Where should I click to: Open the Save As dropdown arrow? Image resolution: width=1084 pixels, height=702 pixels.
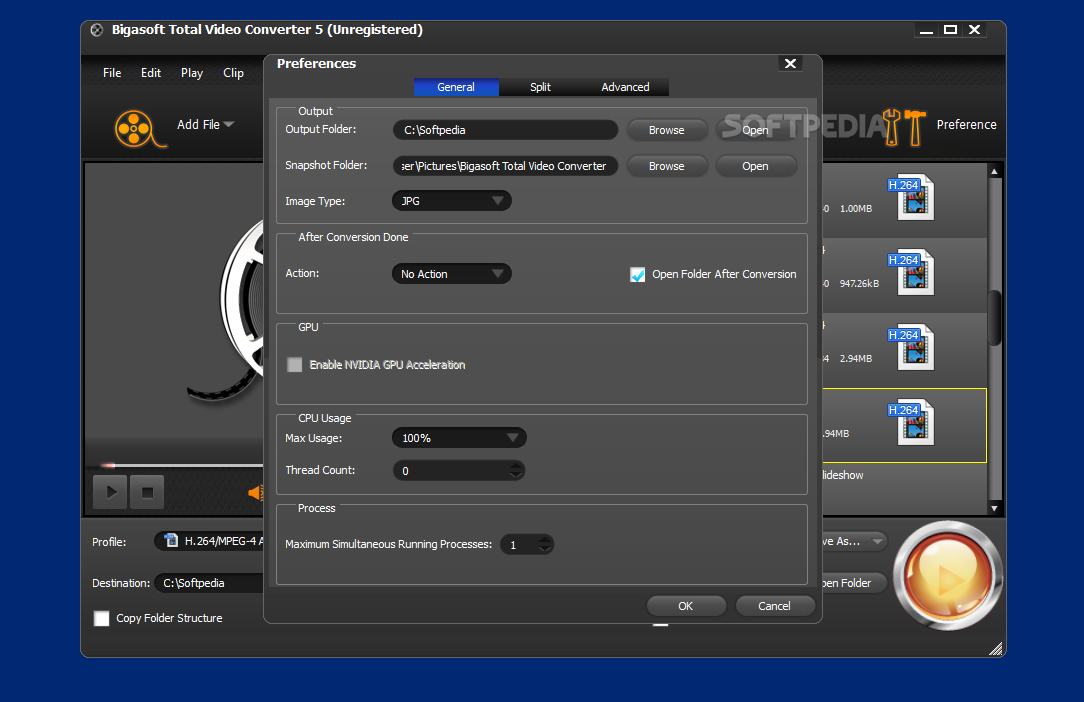click(877, 541)
